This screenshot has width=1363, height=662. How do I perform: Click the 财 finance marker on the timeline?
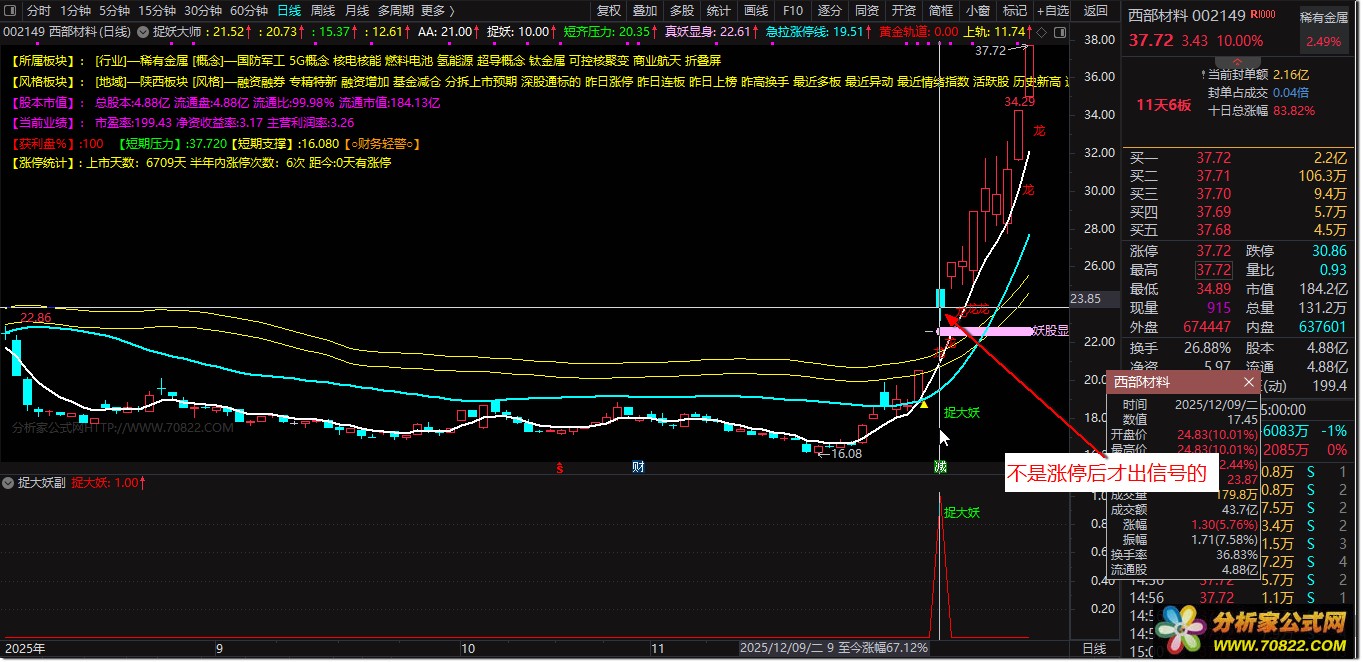pyautogui.click(x=637, y=467)
